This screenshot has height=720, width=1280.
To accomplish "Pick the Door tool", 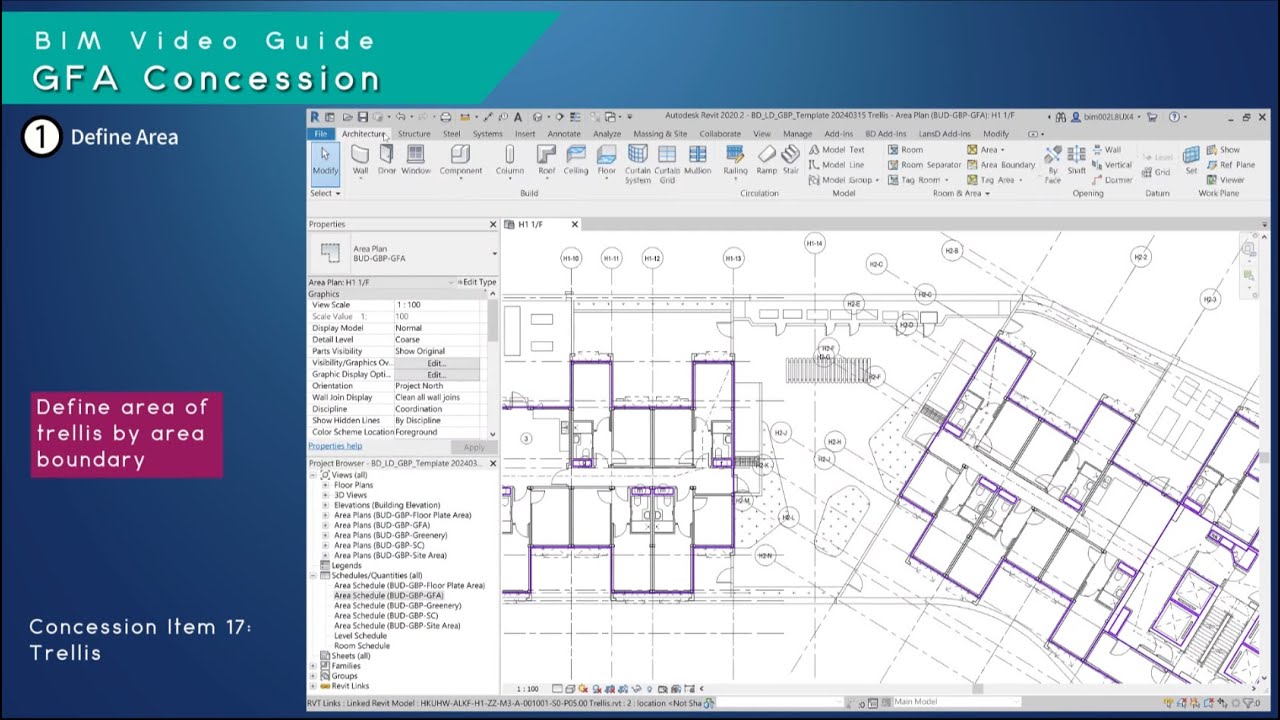I will [x=386, y=161].
